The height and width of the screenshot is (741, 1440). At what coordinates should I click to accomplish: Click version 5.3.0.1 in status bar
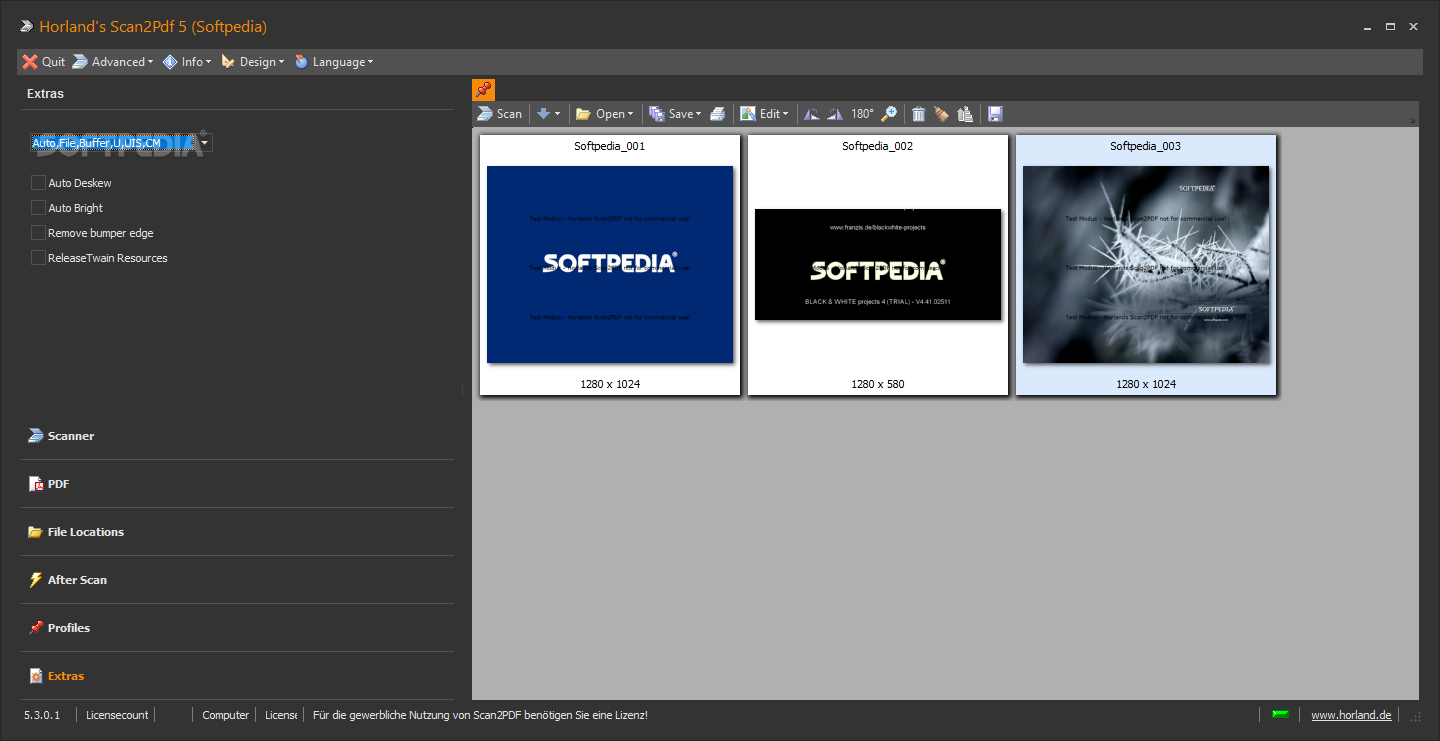[42, 715]
